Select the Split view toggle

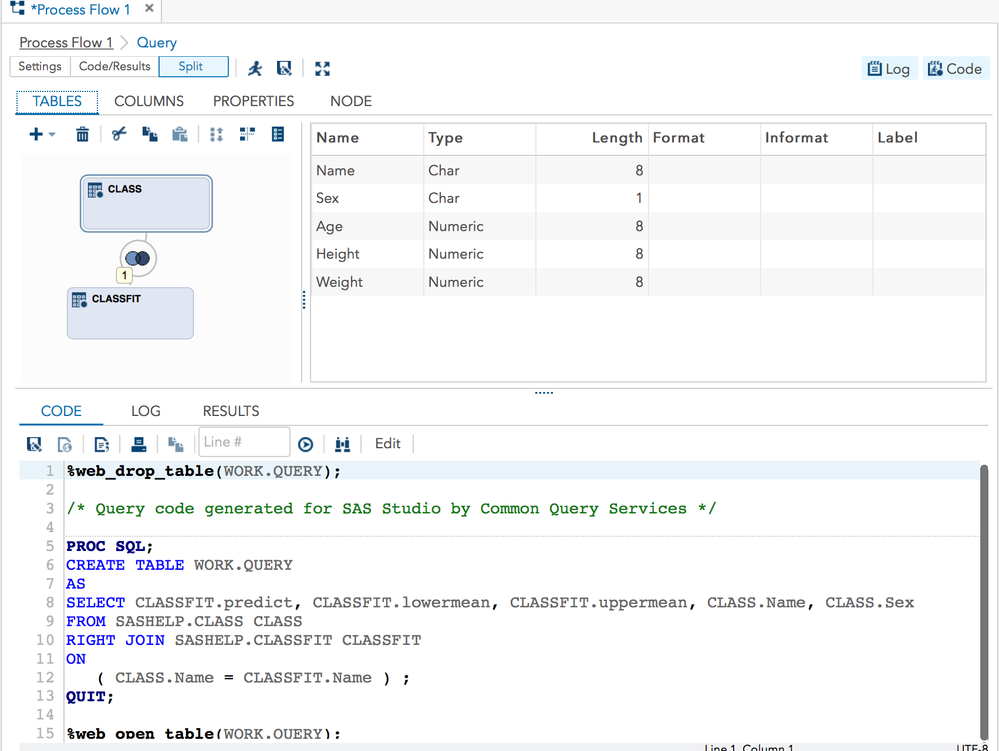pos(191,67)
